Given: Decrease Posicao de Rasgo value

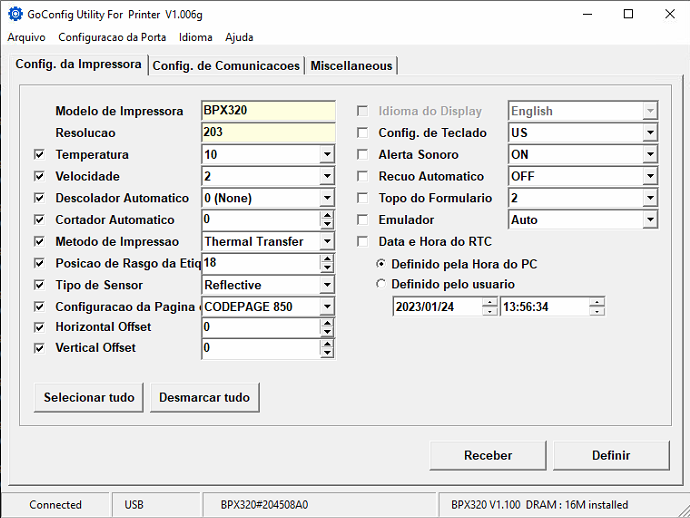Looking at the screenshot, I should (x=327, y=267).
